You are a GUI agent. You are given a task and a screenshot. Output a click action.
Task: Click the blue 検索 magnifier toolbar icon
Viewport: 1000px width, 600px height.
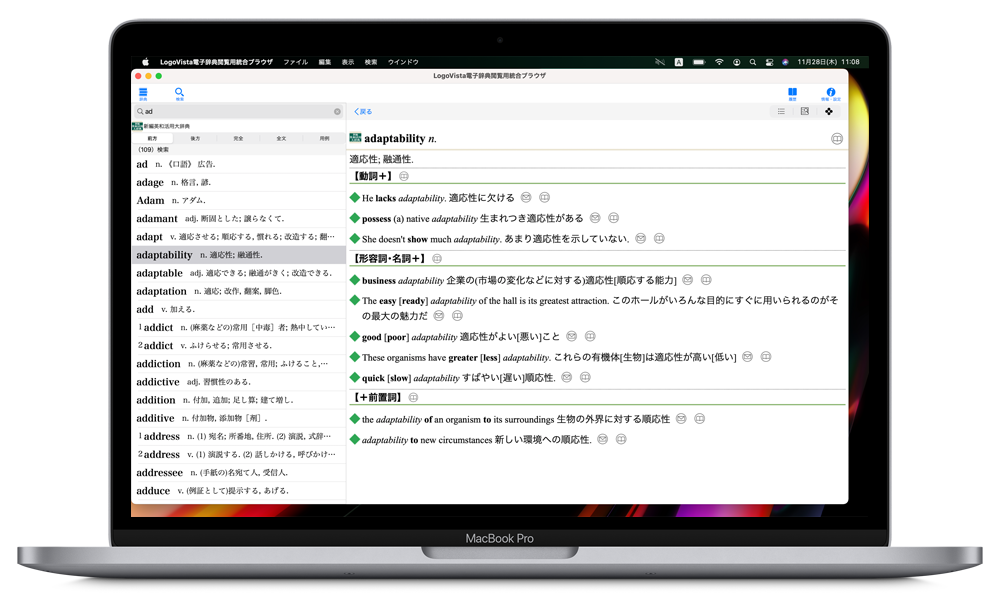(179, 94)
